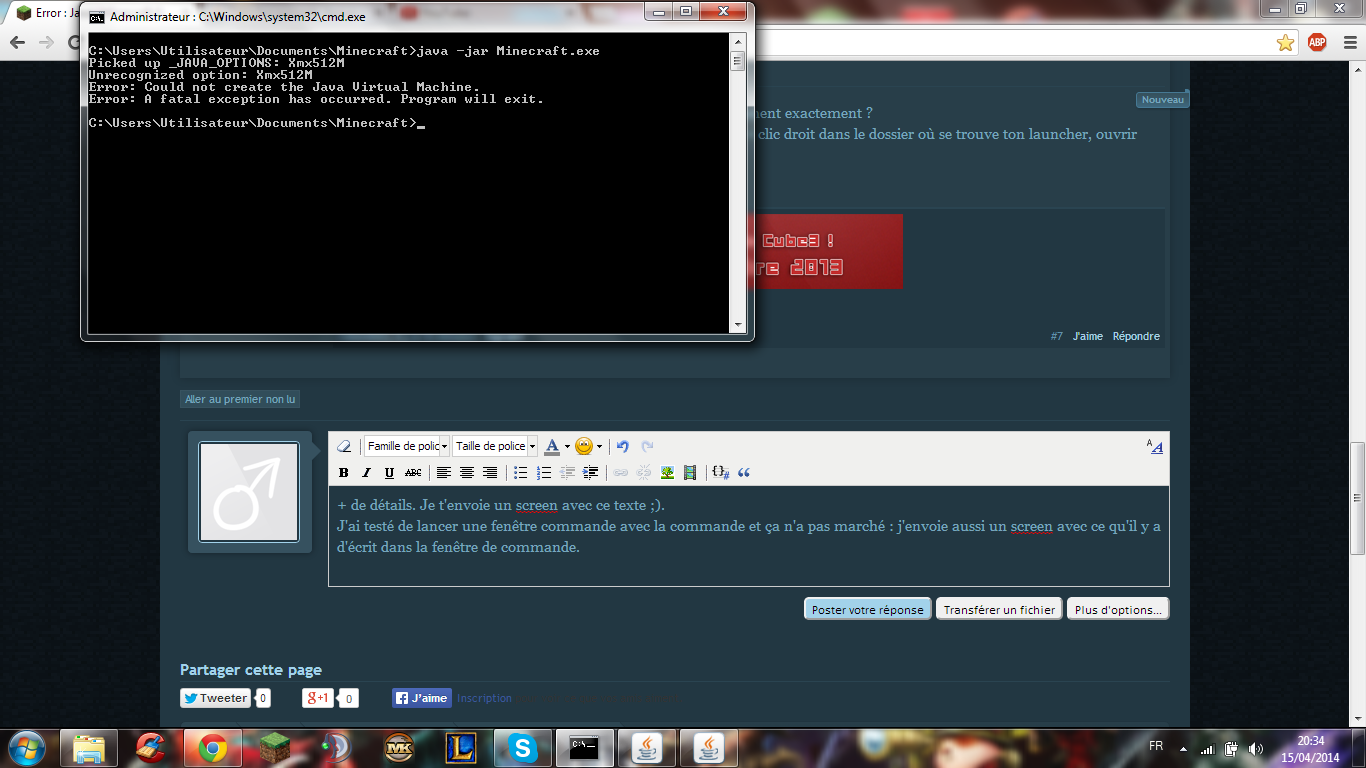
Task: Click Transférer un fichier button
Action: click(999, 609)
